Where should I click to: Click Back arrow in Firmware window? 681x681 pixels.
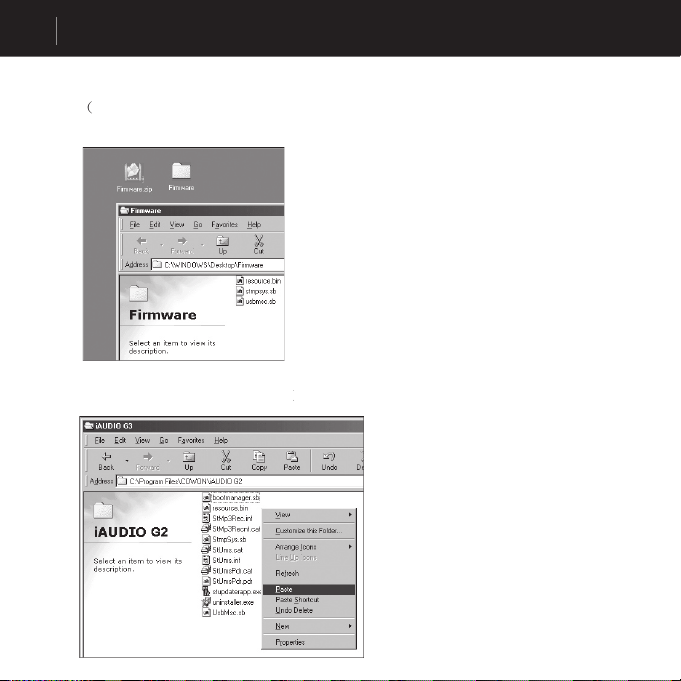point(141,245)
